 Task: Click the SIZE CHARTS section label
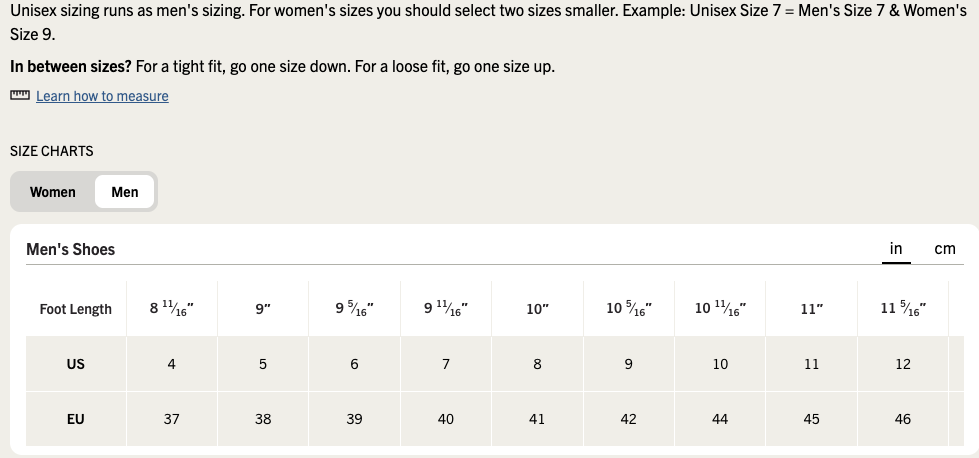52,151
